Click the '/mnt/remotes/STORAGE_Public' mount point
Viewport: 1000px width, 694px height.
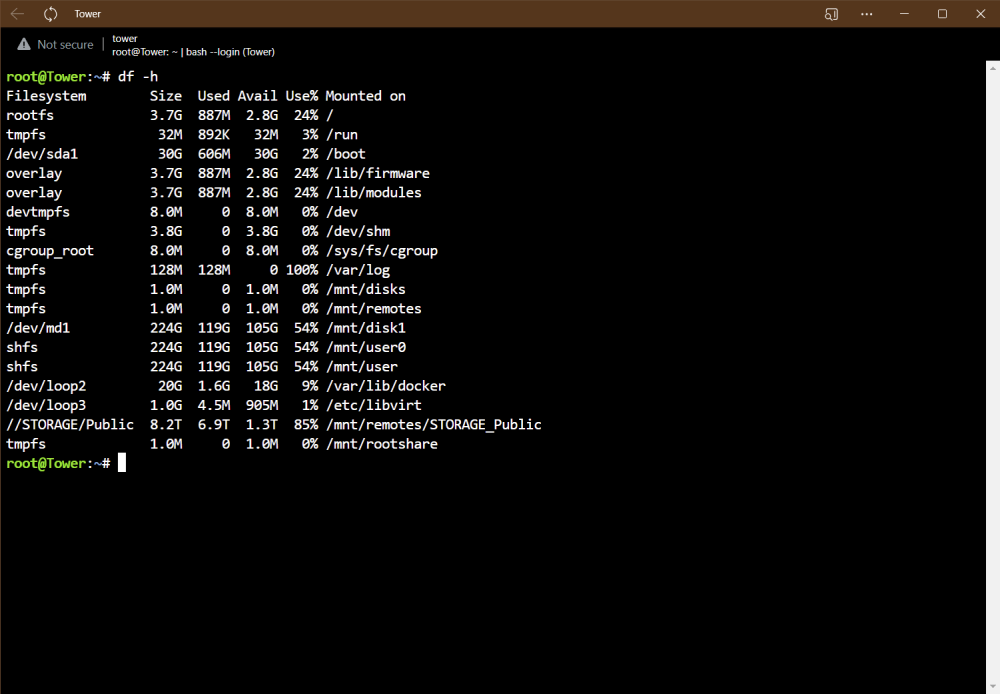click(x=434, y=425)
